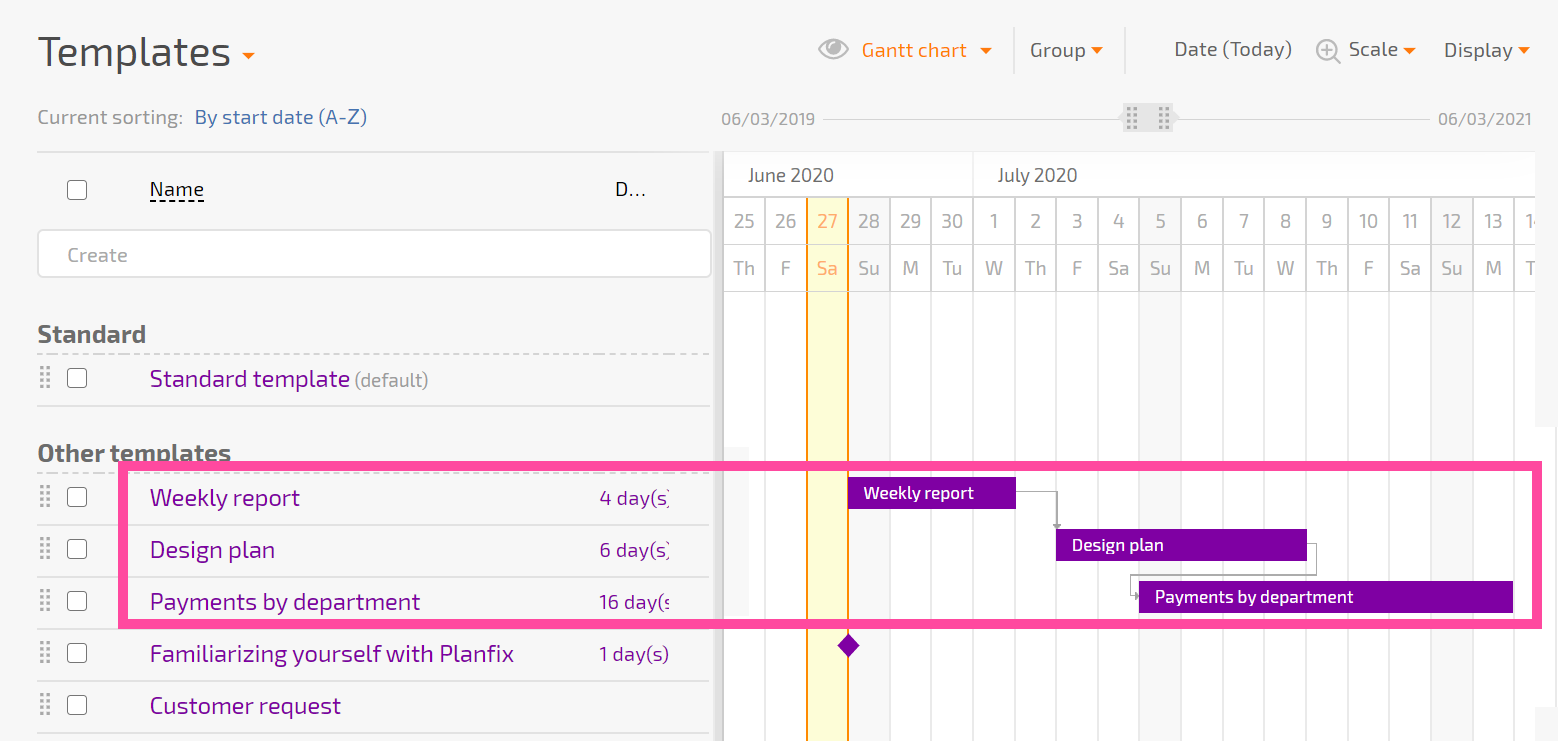Select the Weekly report Gantt bar
The height and width of the screenshot is (741, 1558).
(932, 493)
